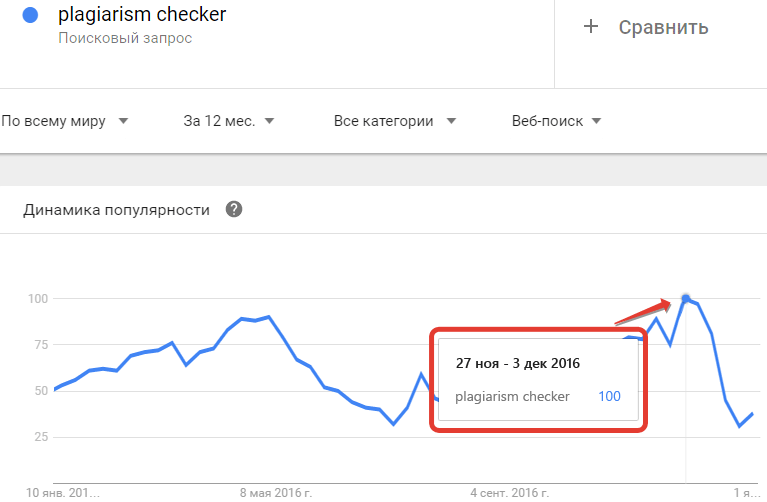The image size is (767, 502).
Task: Click the Сравнить compare button
Action: point(646,27)
